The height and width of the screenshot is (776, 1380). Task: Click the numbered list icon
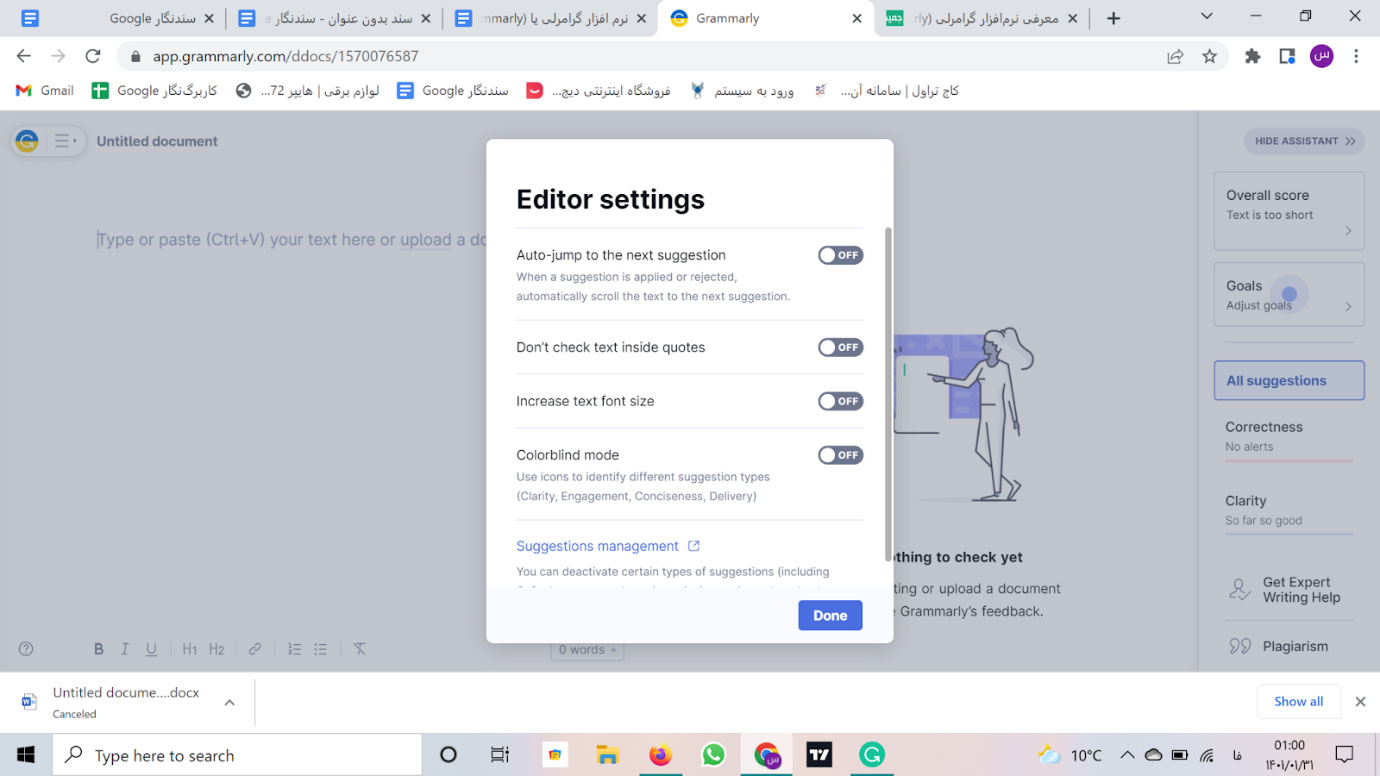point(294,649)
